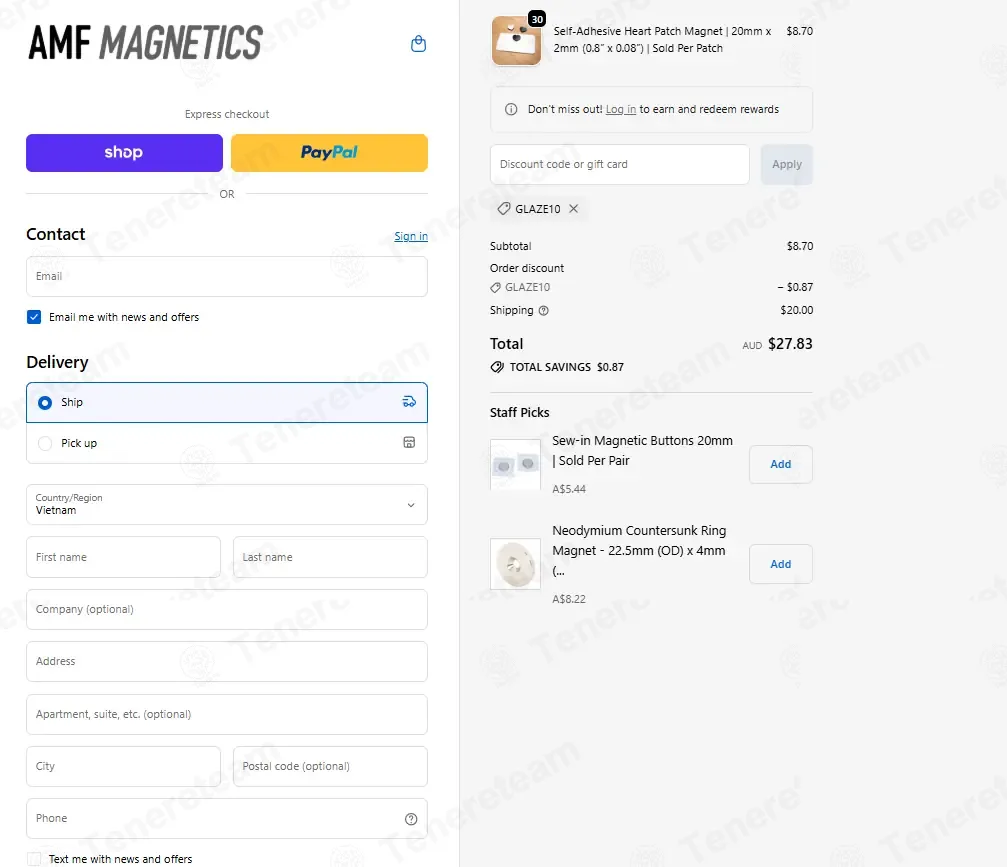The height and width of the screenshot is (867, 1007).
Task: Click the Heart Patch Magnet product thumbnail
Action: coord(516,40)
